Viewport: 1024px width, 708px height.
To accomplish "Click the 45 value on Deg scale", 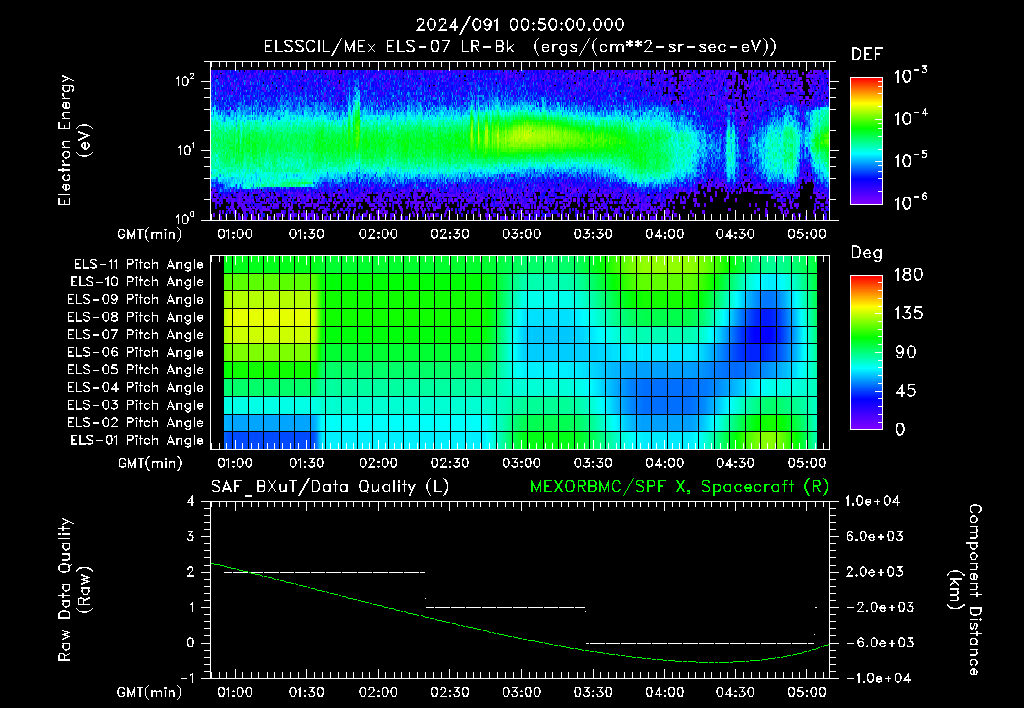I will click(906, 391).
